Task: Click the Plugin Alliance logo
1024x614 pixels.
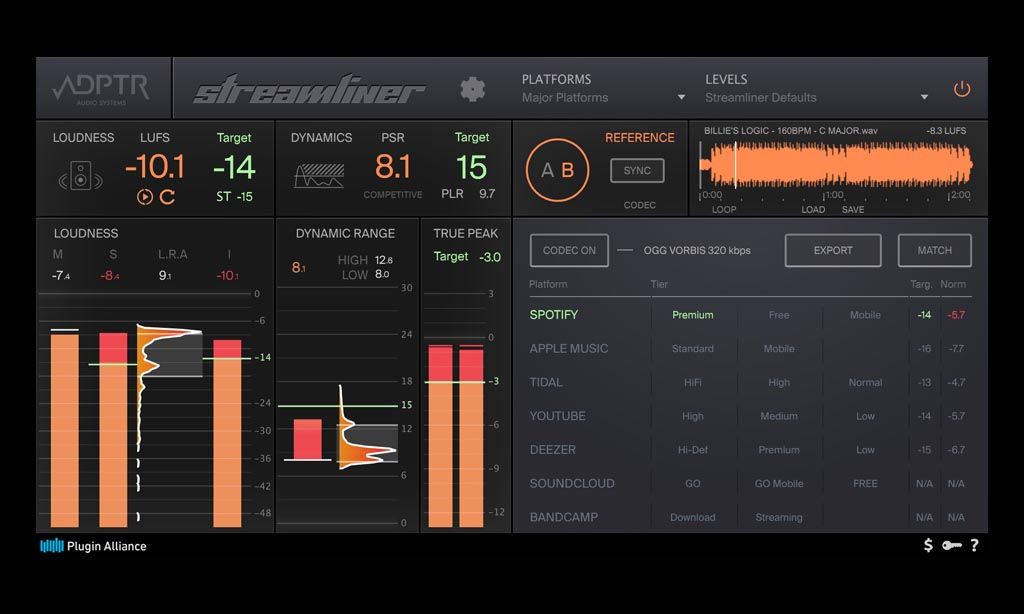Action: 93,546
